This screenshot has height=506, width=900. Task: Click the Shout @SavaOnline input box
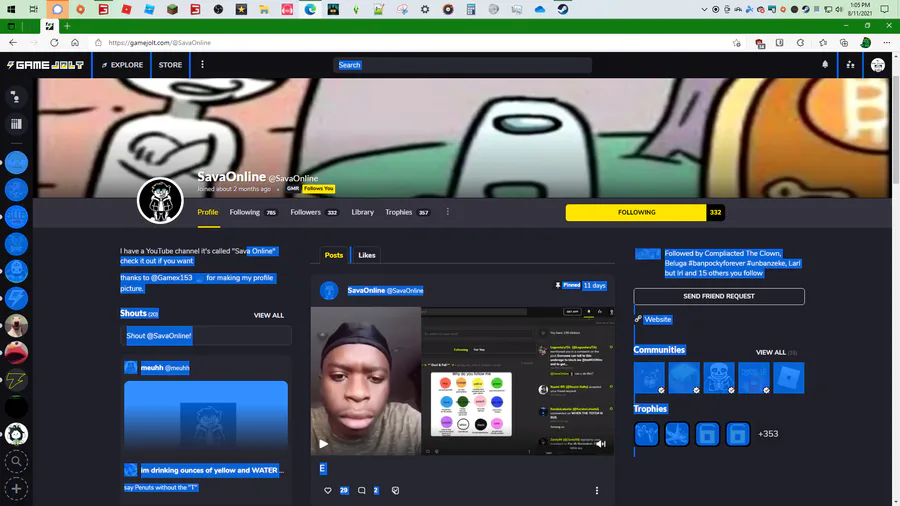point(206,336)
